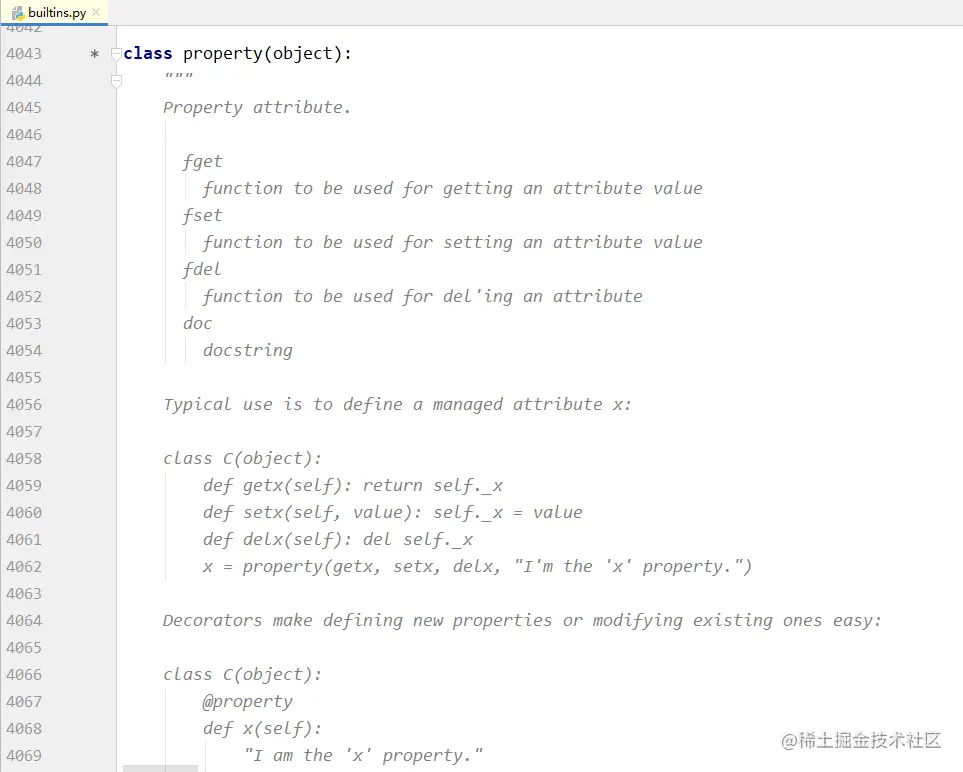Click the asterisk gutter marker on line 4043
Image resolution: width=963 pixels, height=772 pixels.
pyautogui.click(x=95, y=54)
